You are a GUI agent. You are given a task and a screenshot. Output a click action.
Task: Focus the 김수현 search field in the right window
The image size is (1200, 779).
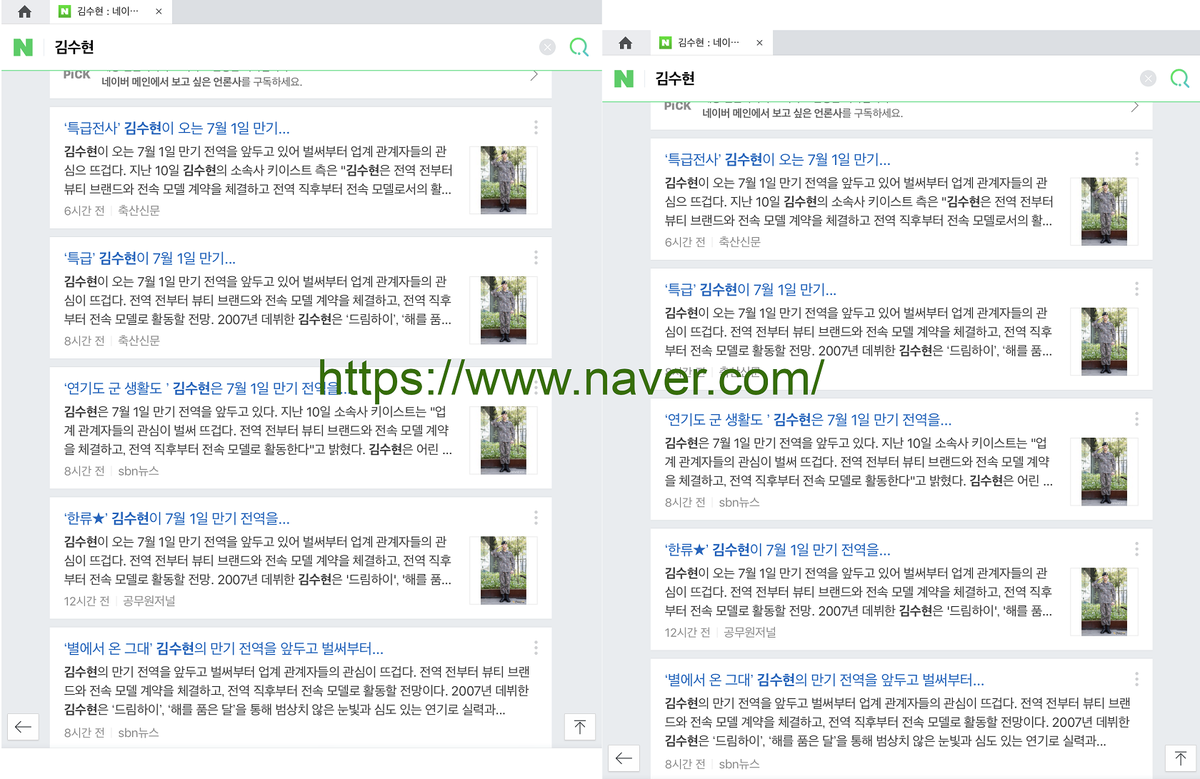891,78
